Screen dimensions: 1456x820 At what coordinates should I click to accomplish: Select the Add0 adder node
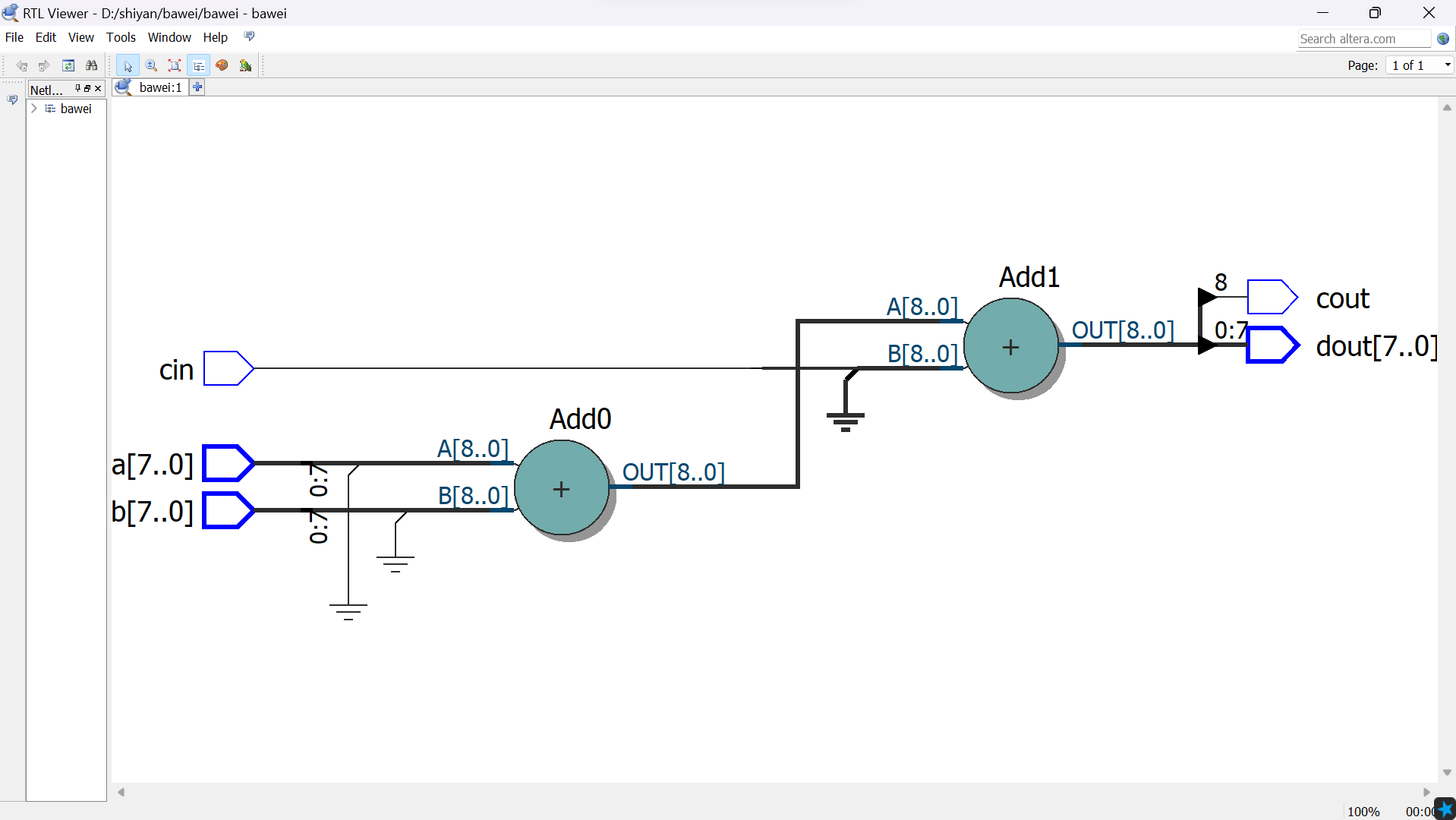(561, 488)
